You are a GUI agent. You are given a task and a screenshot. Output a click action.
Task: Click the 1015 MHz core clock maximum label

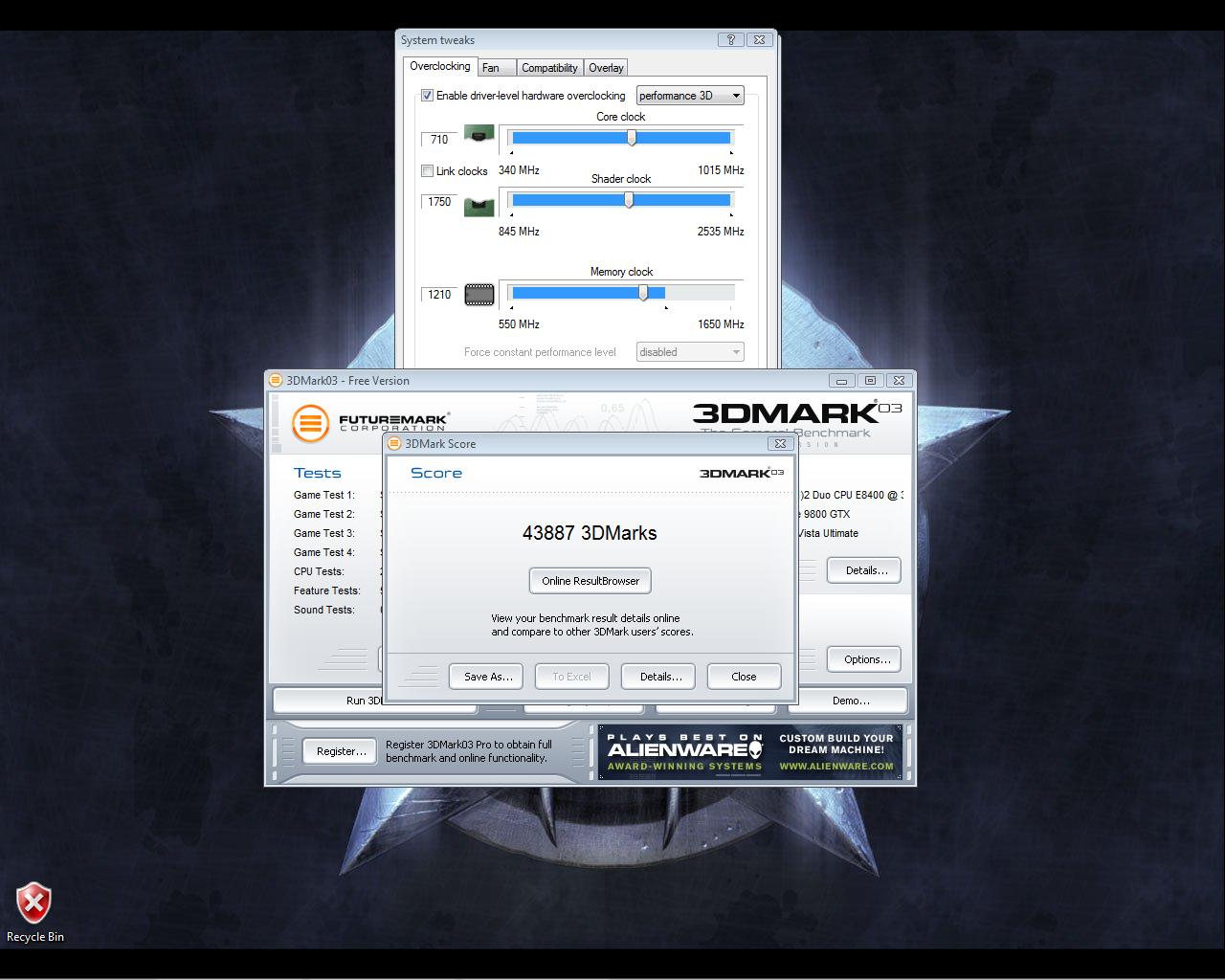[x=721, y=170]
